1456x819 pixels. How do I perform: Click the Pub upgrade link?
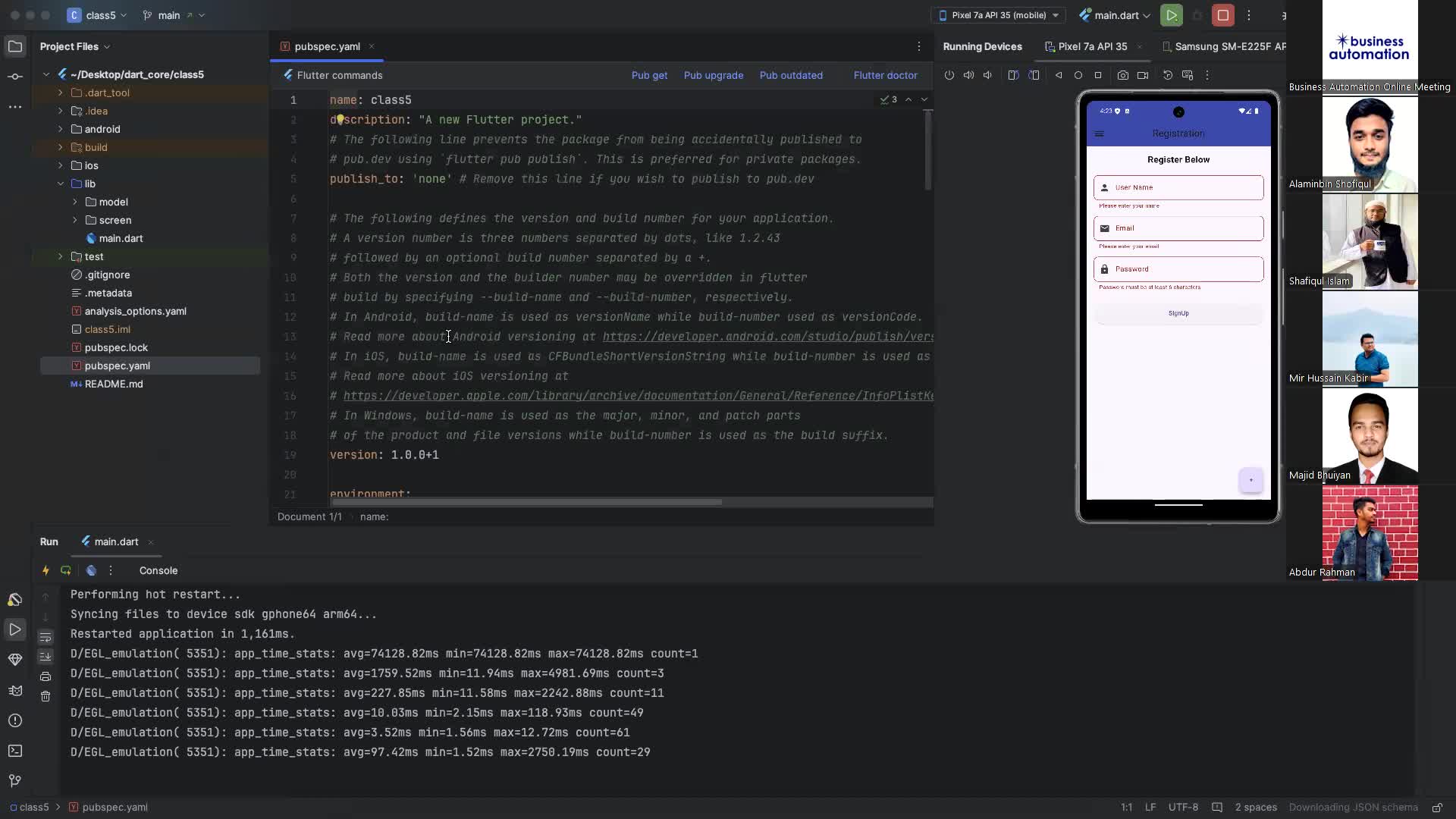coord(714,75)
